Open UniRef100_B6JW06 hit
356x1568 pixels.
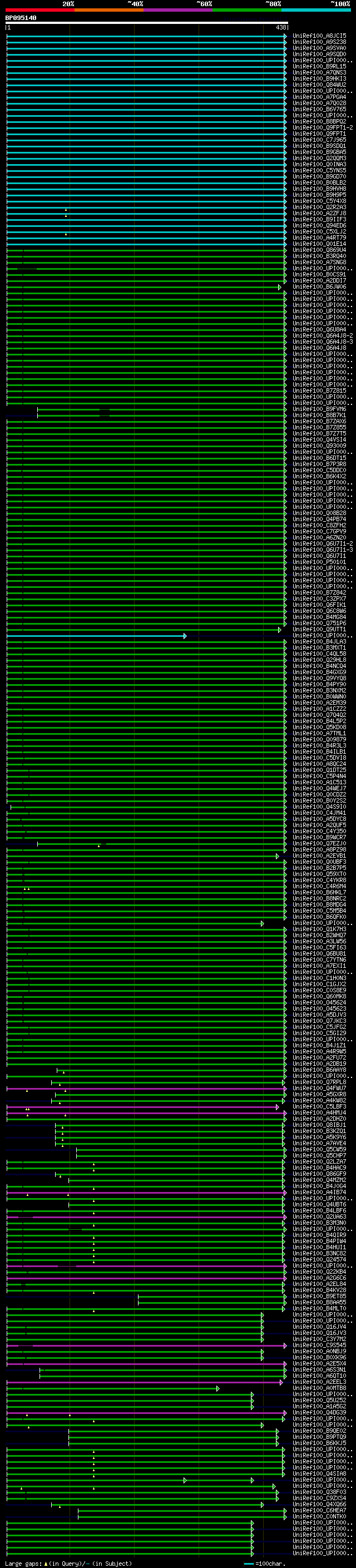pyautogui.click(x=319, y=286)
